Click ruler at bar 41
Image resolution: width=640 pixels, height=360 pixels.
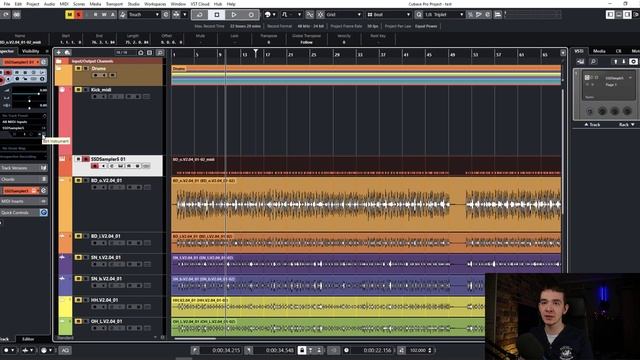(406, 54)
